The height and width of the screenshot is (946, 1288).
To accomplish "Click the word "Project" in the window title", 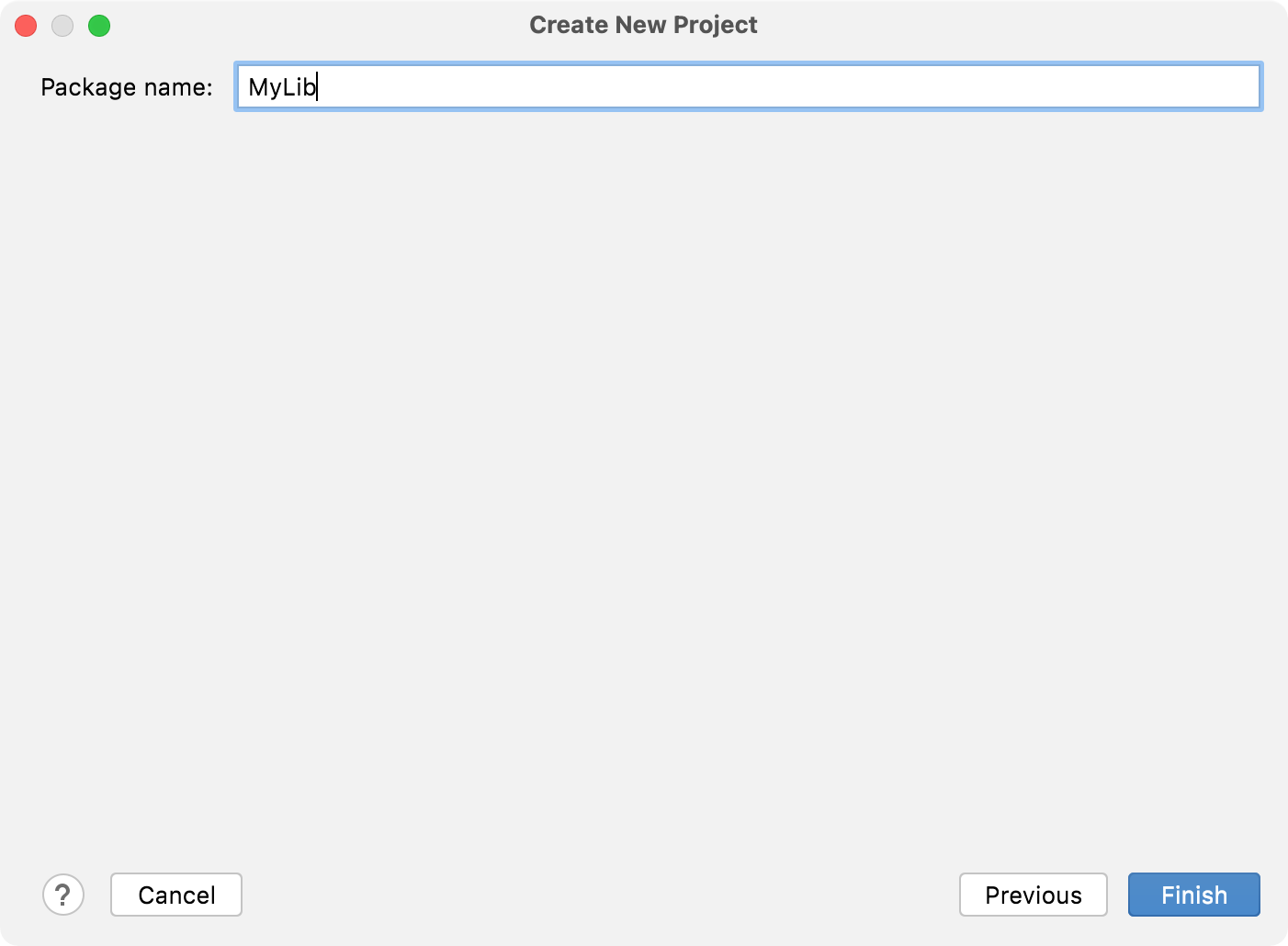I will click(715, 25).
